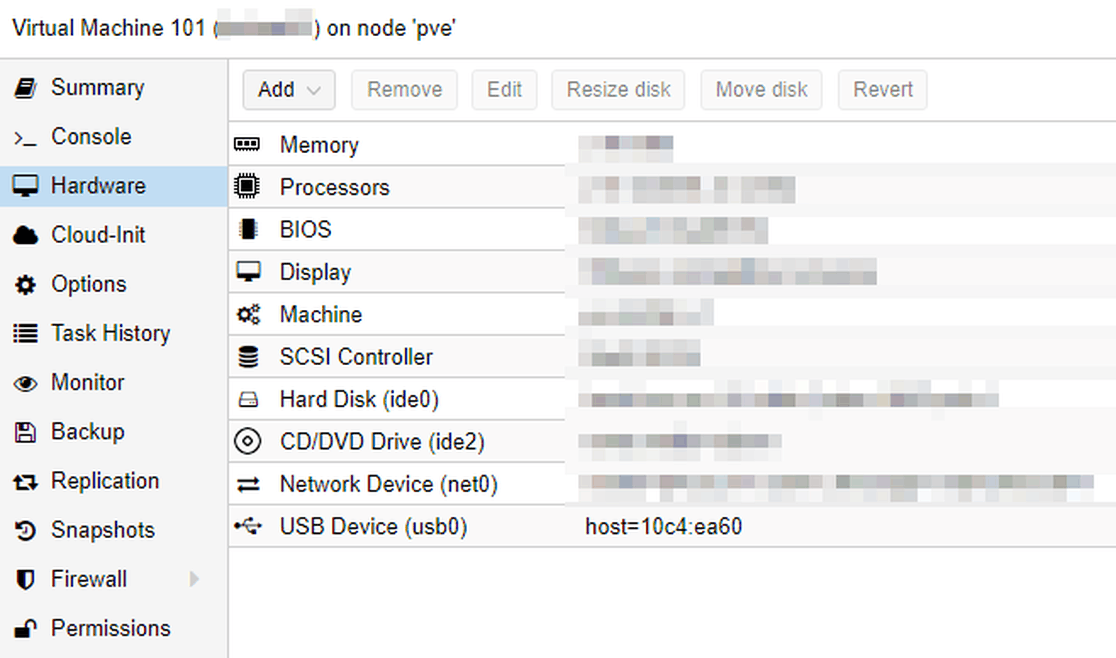Click the Summary book icon in sidebar
This screenshot has width=1116, height=658.
(x=26, y=88)
